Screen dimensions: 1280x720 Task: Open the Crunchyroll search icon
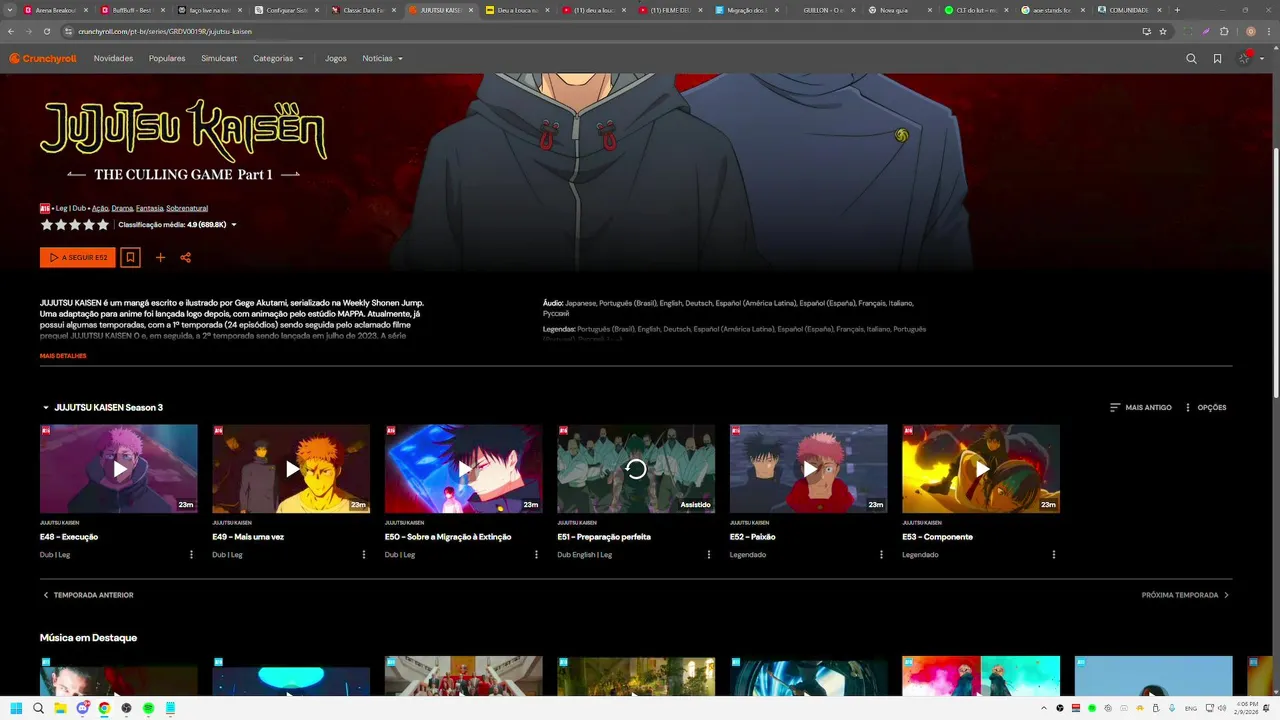pyautogui.click(x=1191, y=59)
